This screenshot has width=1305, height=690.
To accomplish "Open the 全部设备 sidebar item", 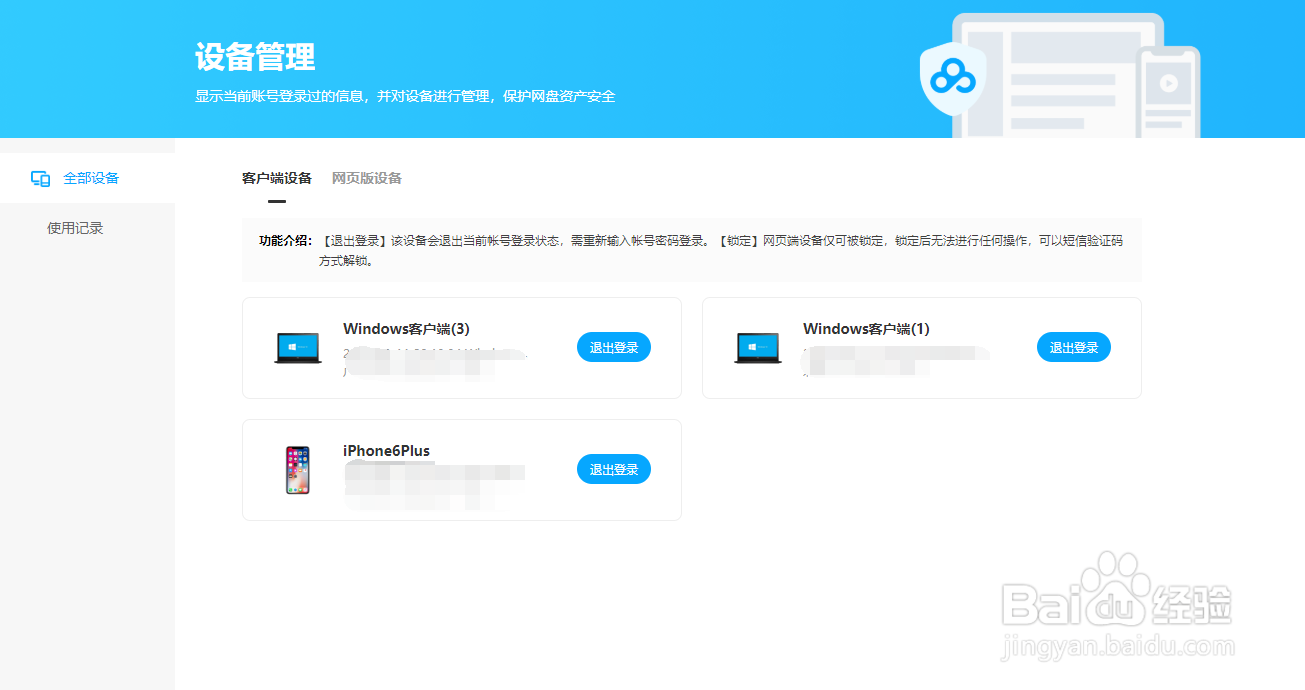I will [x=87, y=178].
